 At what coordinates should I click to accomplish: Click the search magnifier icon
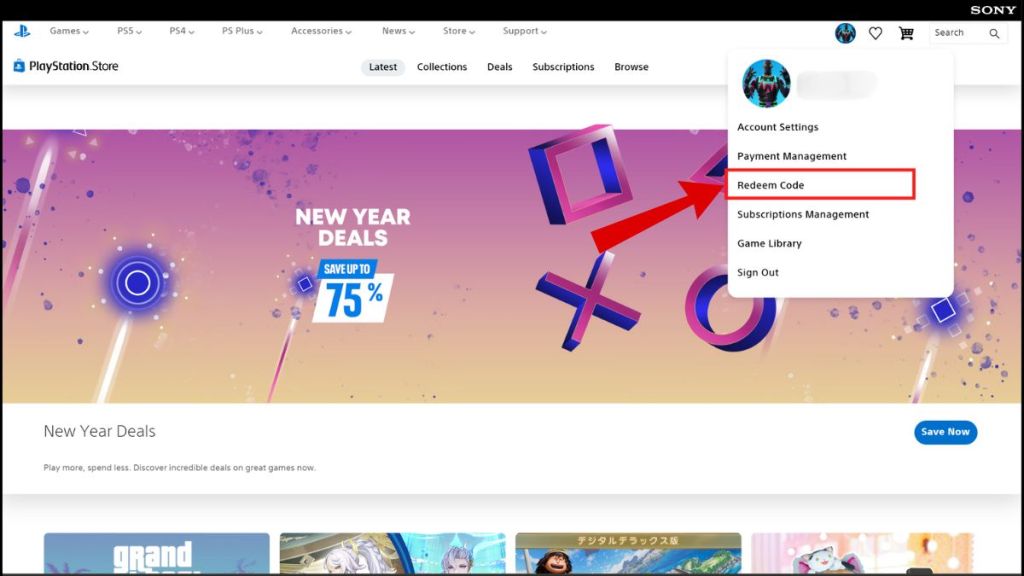[x=994, y=33]
